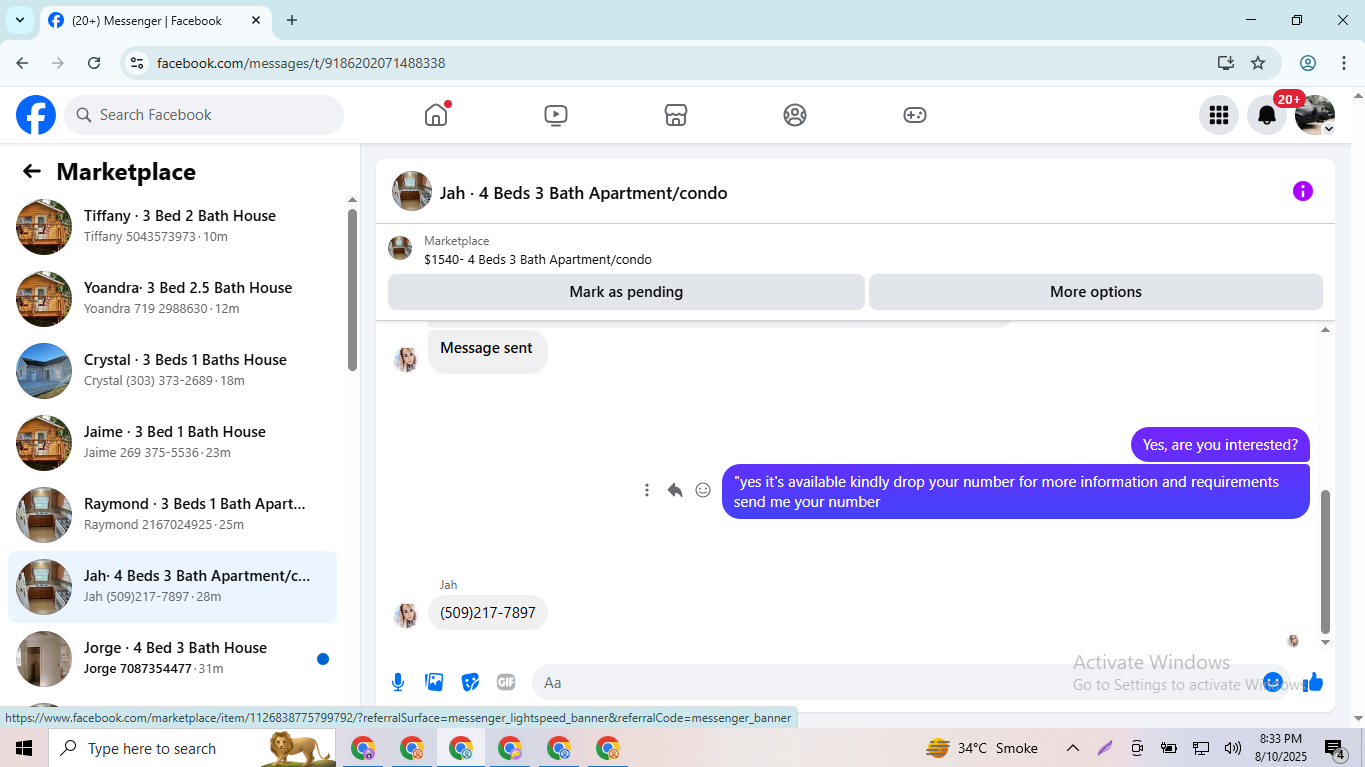Viewport: 1365px width, 767px height.
Task: Open the Windows Start menu
Action: 23,748
